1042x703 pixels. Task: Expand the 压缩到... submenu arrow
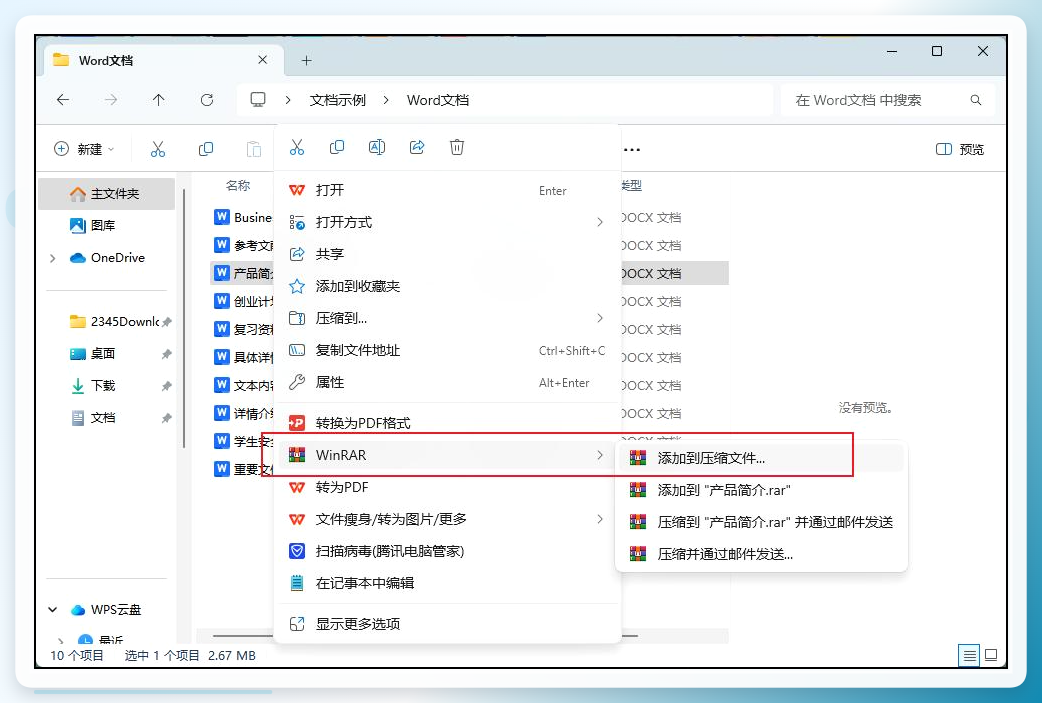click(599, 318)
